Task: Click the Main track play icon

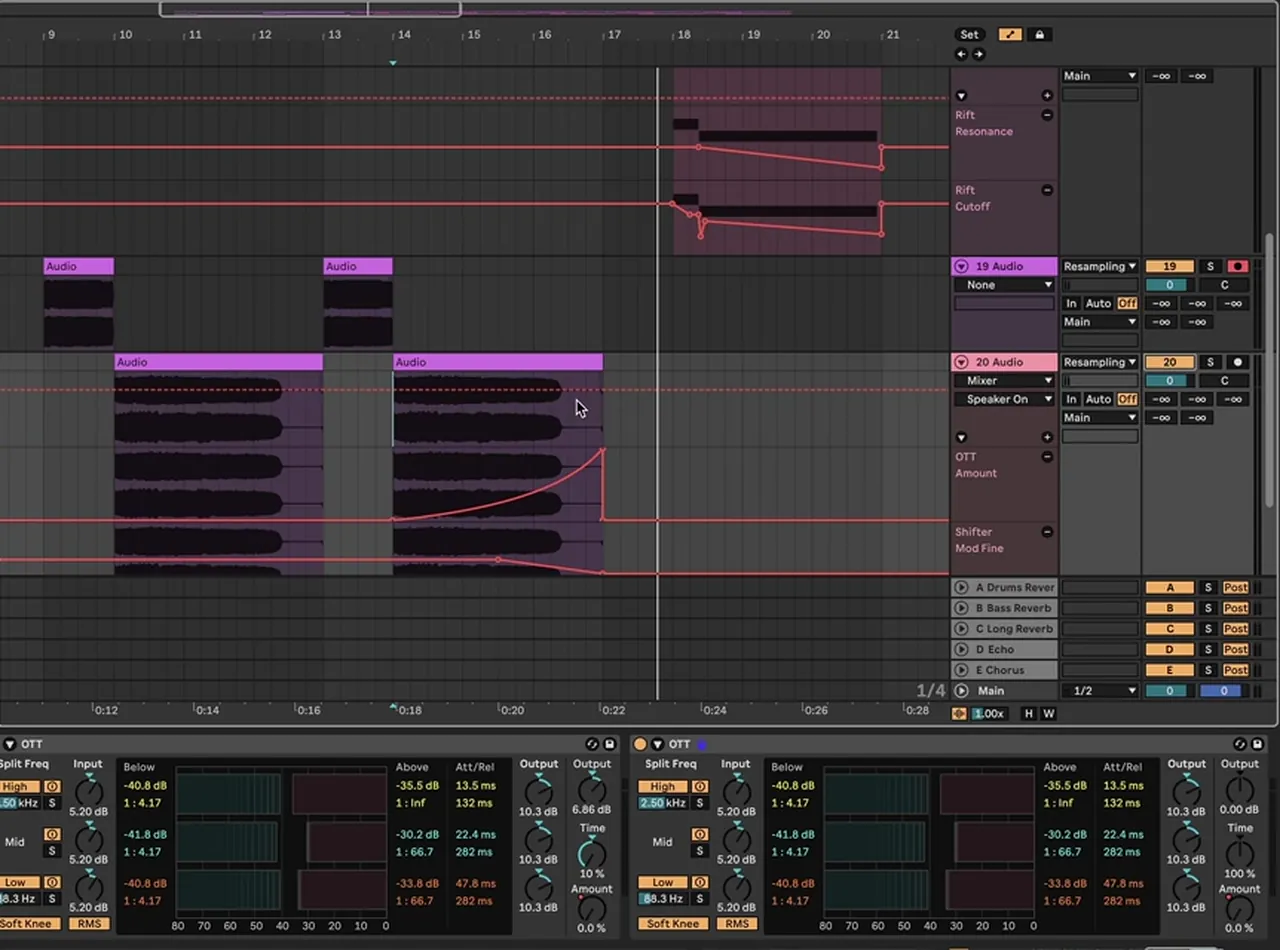Action: [962, 691]
